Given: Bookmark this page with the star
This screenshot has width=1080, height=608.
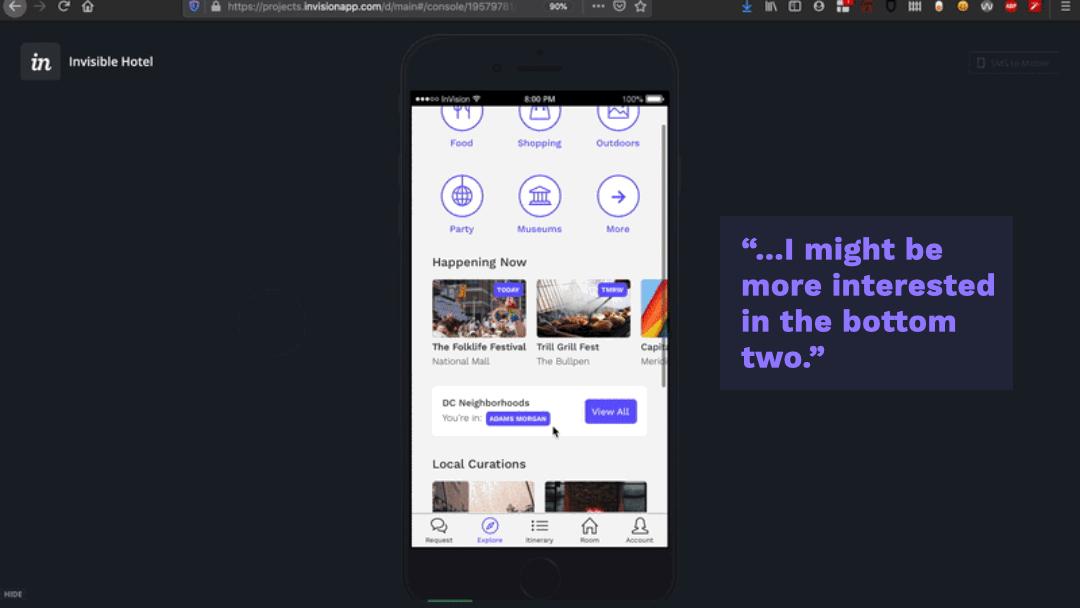Looking at the screenshot, I should click(641, 7).
